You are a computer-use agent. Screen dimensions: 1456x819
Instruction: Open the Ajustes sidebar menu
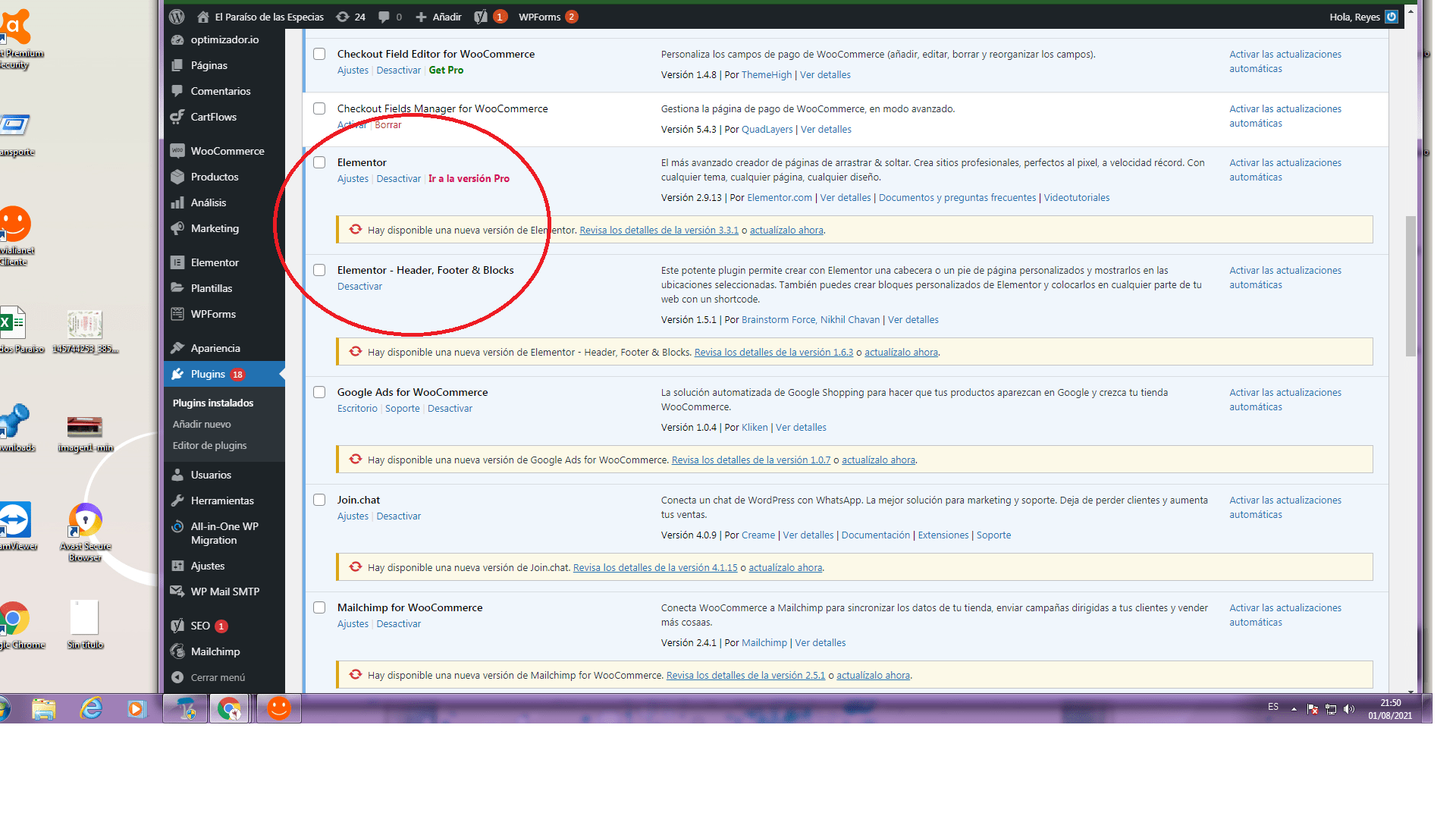click(x=224, y=566)
